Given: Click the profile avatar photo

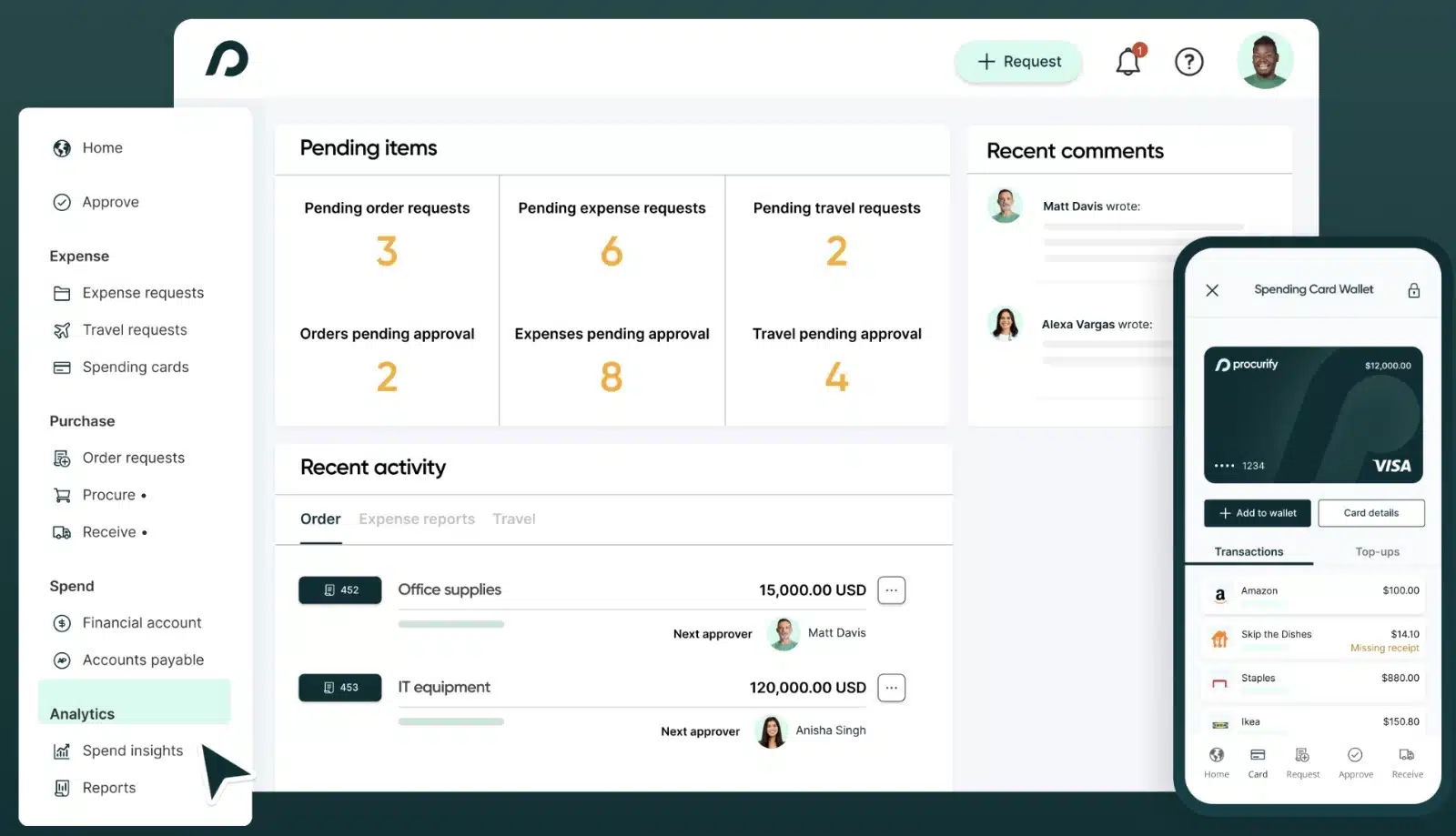Looking at the screenshot, I should (x=1265, y=60).
